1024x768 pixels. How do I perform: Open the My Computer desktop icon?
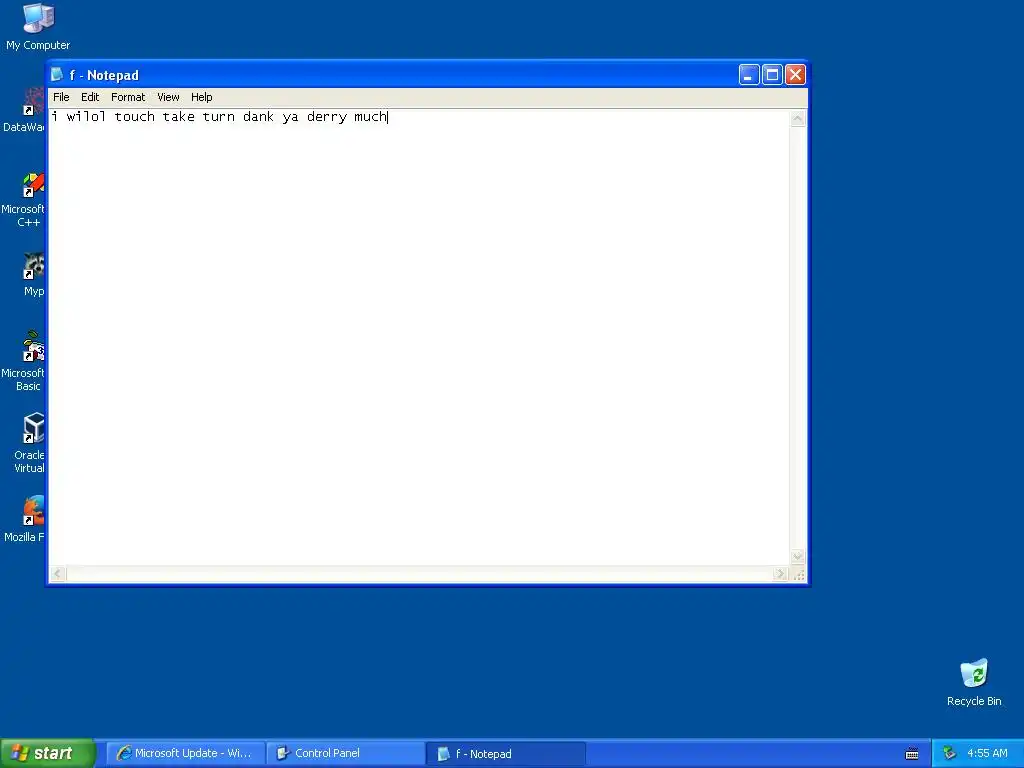tap(38, 26)
